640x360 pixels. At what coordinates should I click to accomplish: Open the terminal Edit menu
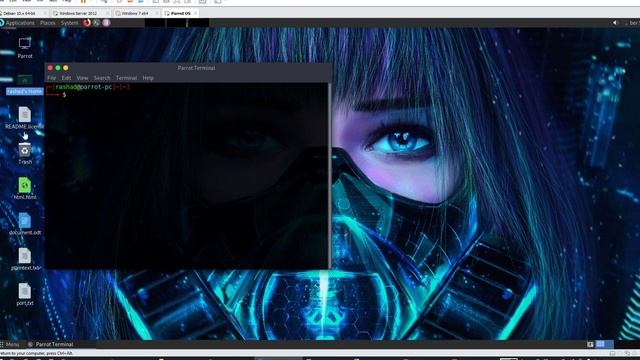click(x=66, y=78)
